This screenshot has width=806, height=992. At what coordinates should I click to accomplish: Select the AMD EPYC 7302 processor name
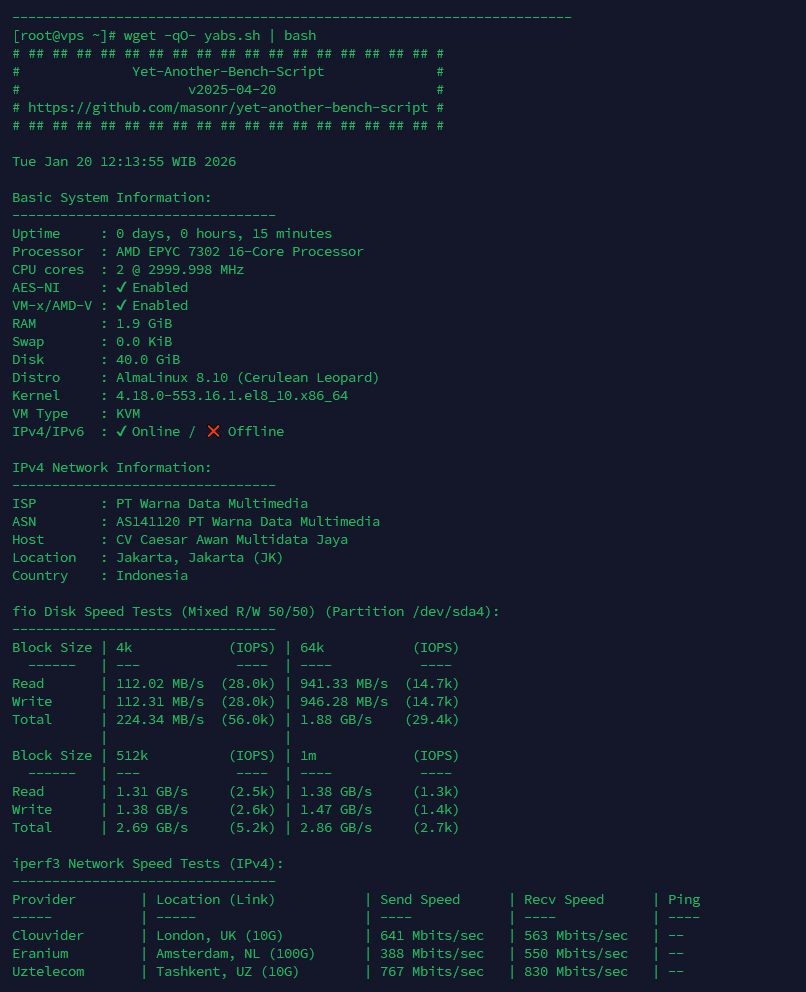pyautogui.click(x=240, y=252)
